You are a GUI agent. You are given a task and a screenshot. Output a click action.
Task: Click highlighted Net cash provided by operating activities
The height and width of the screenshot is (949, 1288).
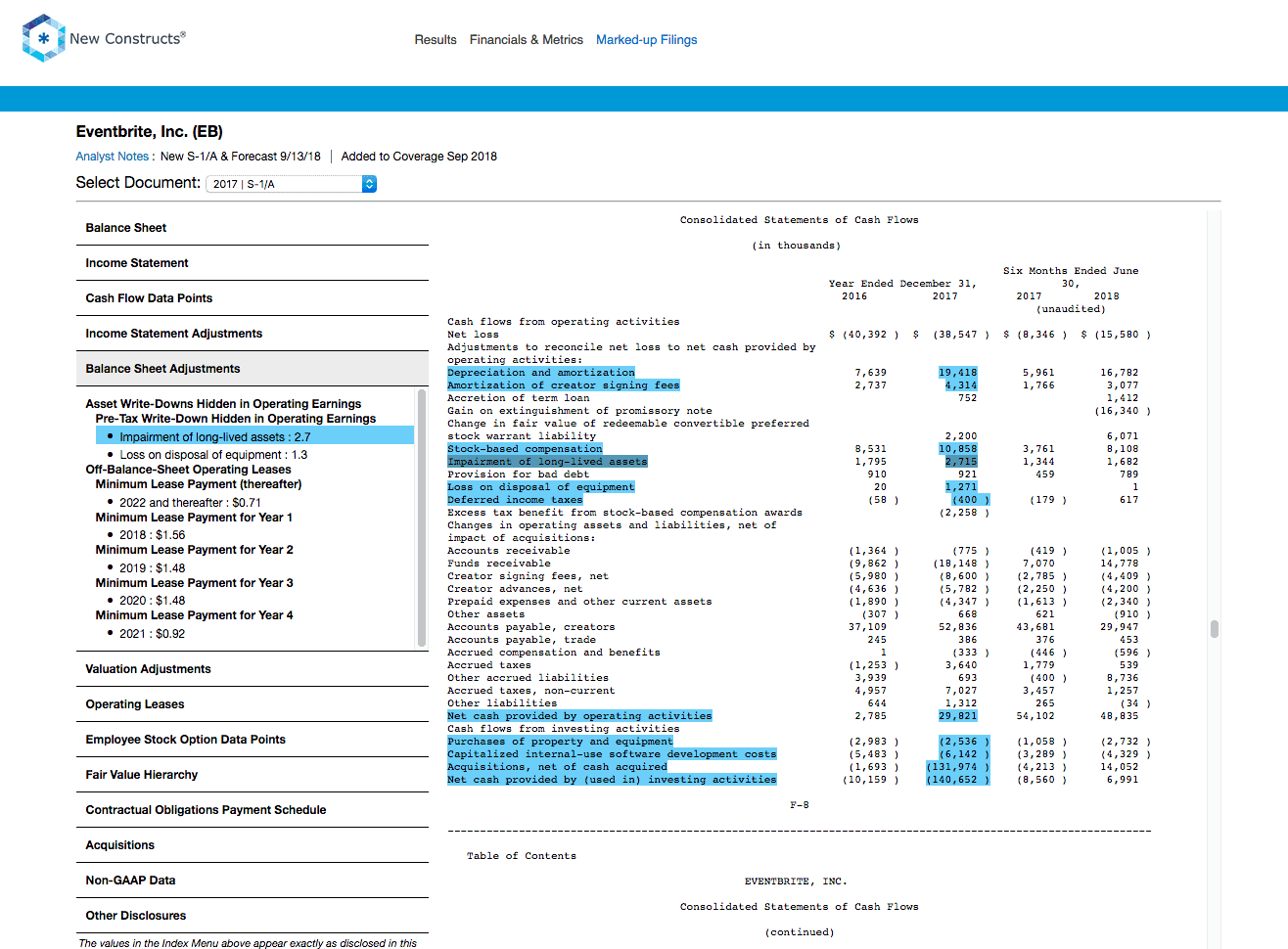[580, 716]
